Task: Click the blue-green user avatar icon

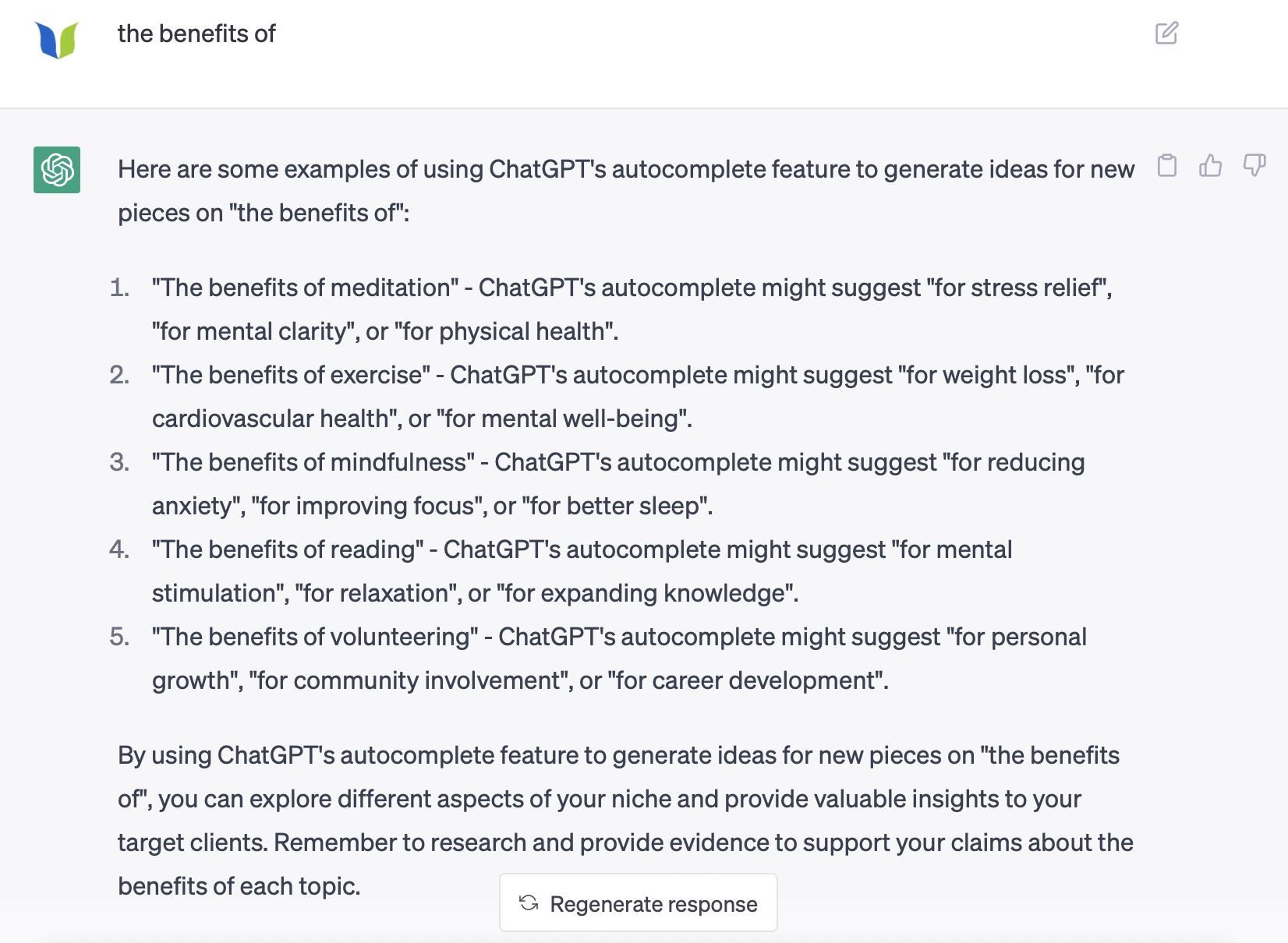Action: click(x=57, y=39)
